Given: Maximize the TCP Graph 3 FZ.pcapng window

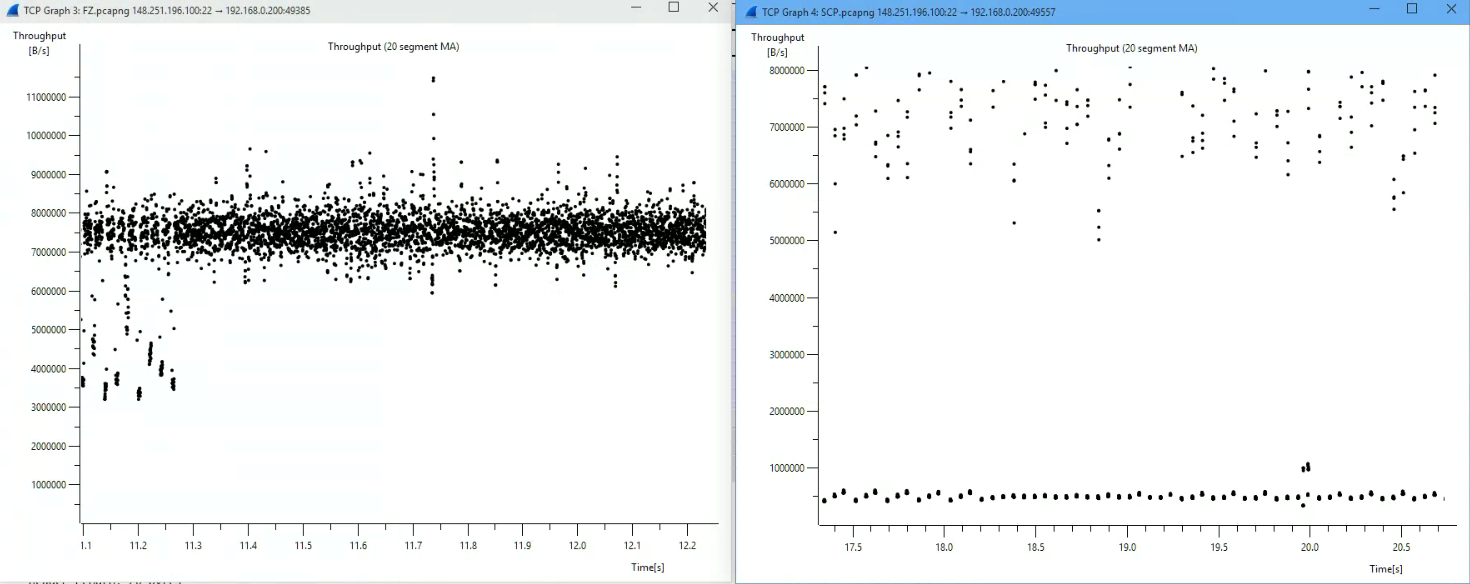Looking at the screenshot, I should click(x=673, y=8).
